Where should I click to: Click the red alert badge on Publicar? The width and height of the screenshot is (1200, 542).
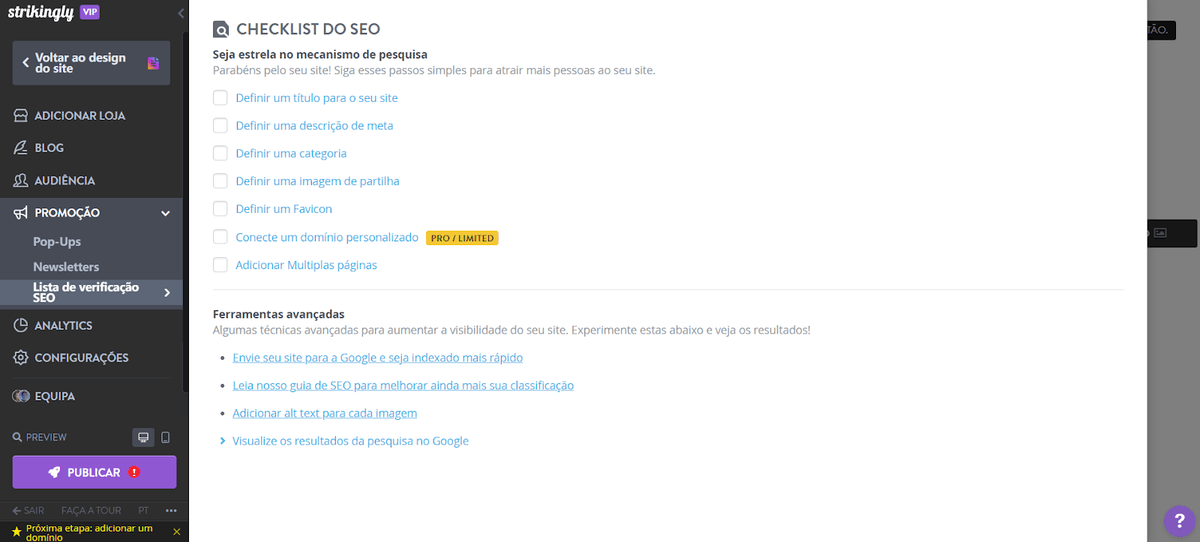[x=133, y=472]
